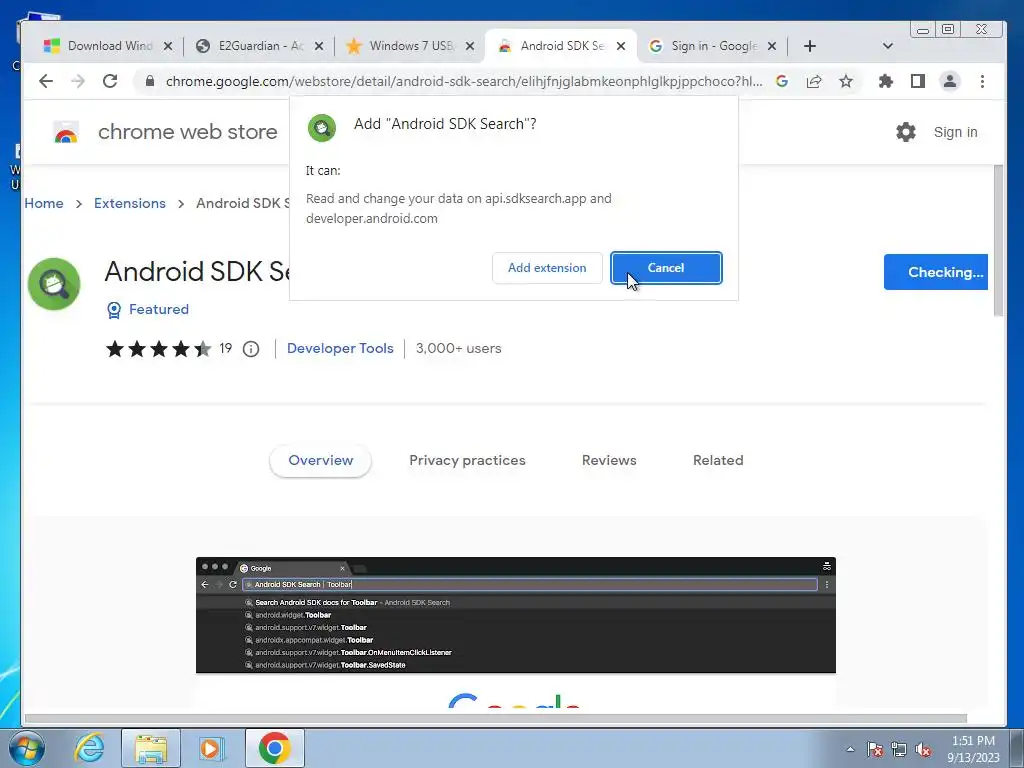
Task: Open Chrome three-dot menu
Action: point(982,82)
